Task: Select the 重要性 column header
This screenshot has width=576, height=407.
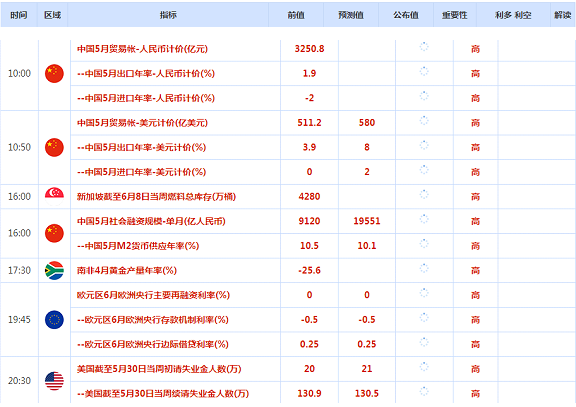Action: click(x=454, y=15)
